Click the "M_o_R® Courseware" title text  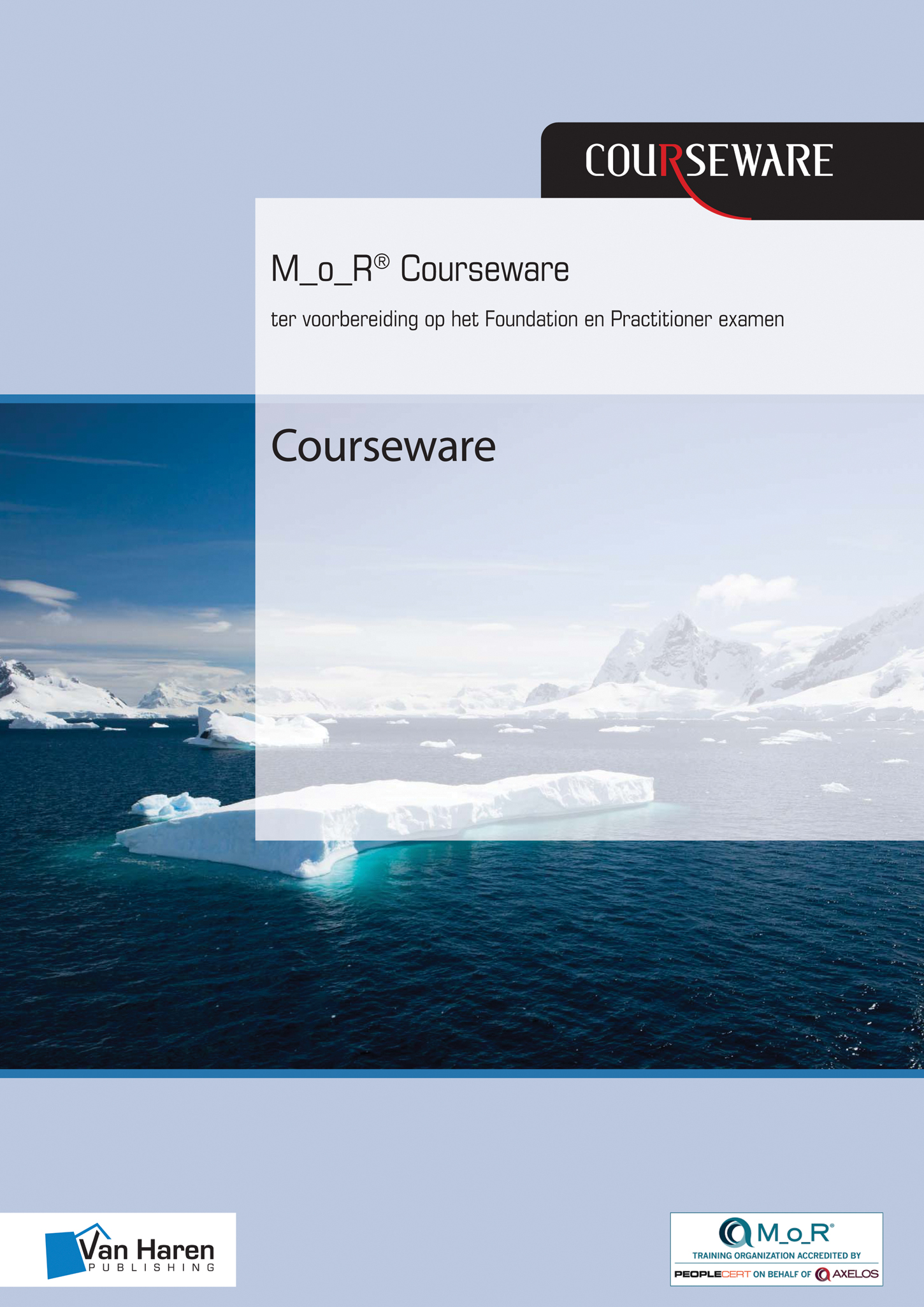tap(419, 269)
